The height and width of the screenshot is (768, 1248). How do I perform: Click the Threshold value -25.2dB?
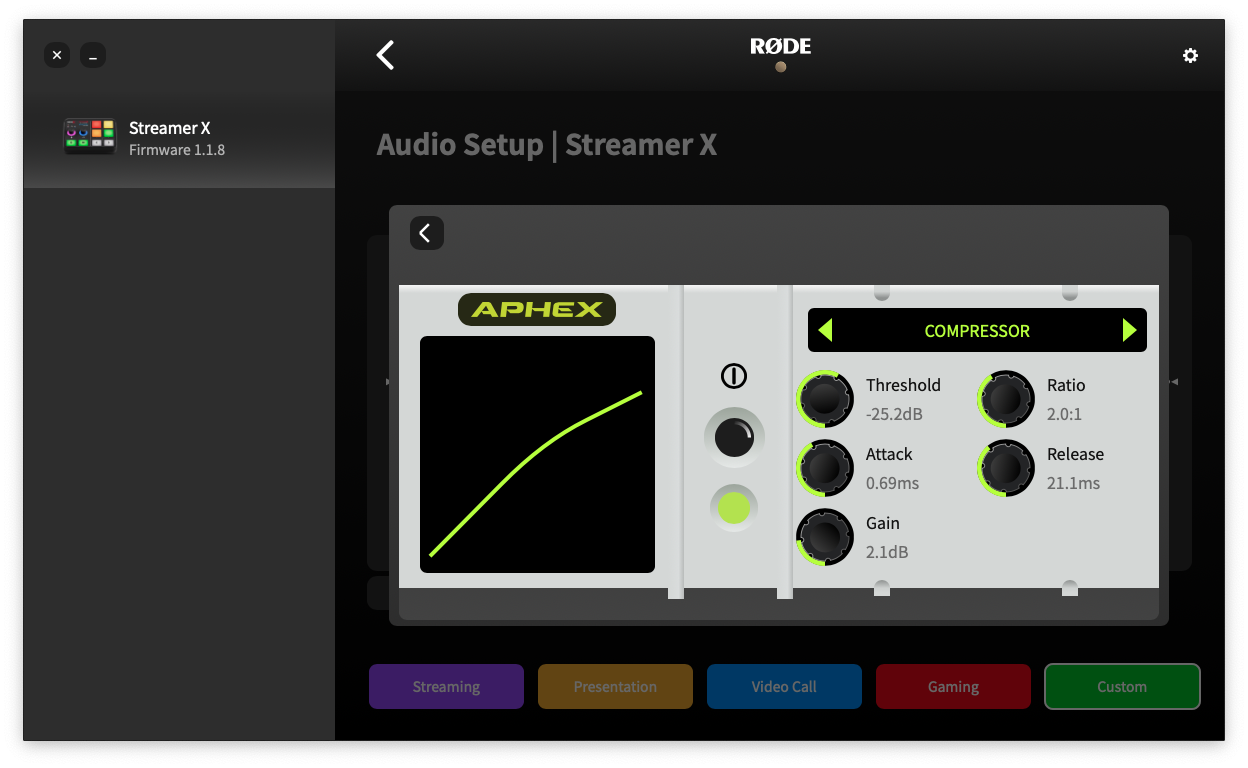[894, 414]
